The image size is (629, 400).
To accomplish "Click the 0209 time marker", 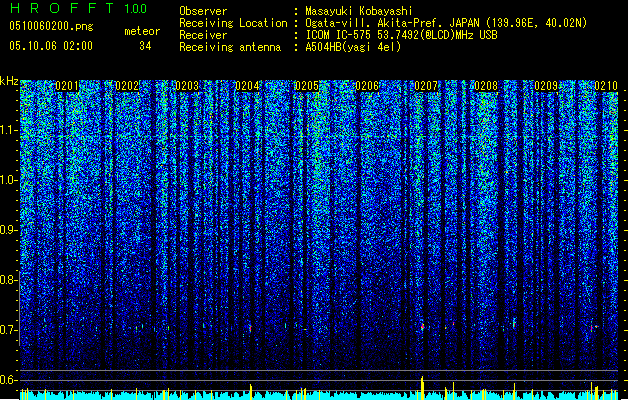I will click(546, 86).
